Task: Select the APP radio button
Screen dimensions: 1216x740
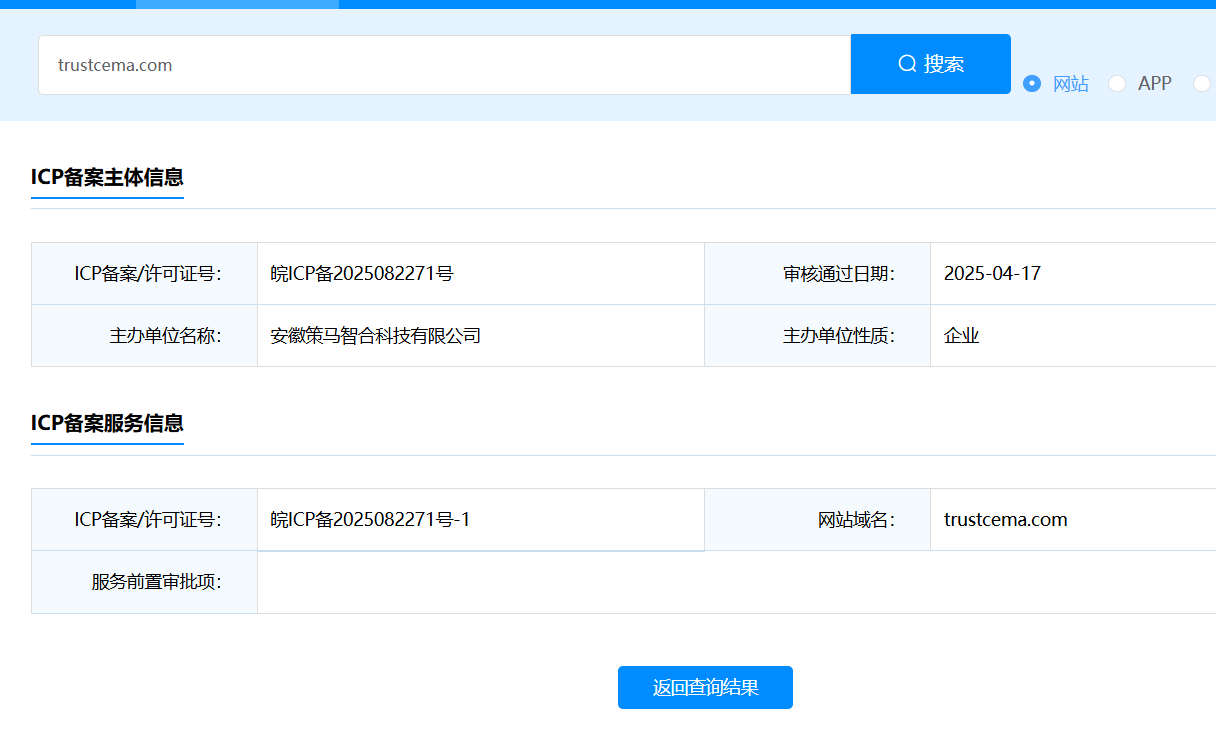Action: point(1117,84)
